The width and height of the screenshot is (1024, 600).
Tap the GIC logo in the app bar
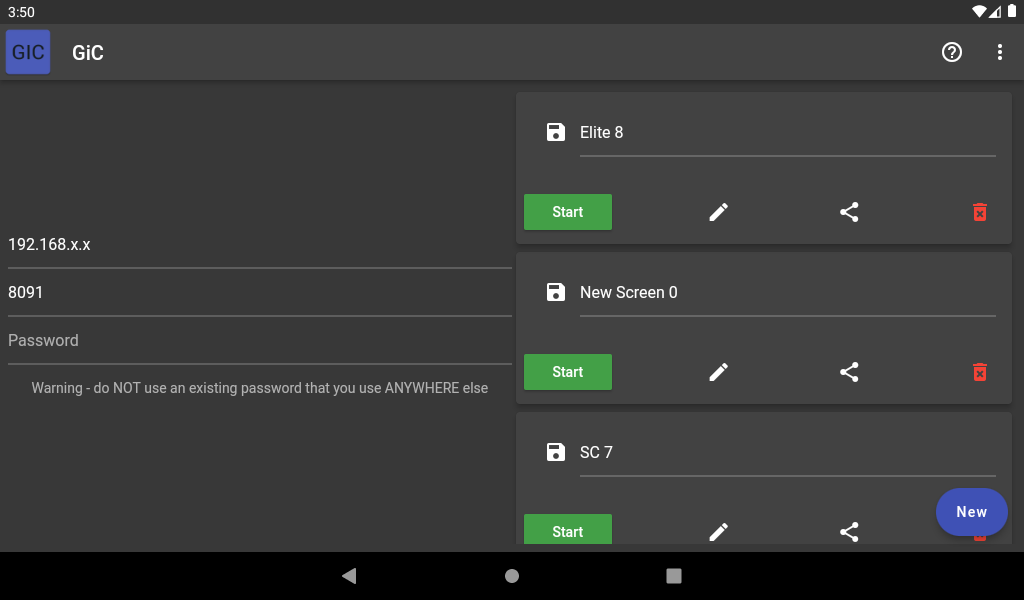(27, 51)
